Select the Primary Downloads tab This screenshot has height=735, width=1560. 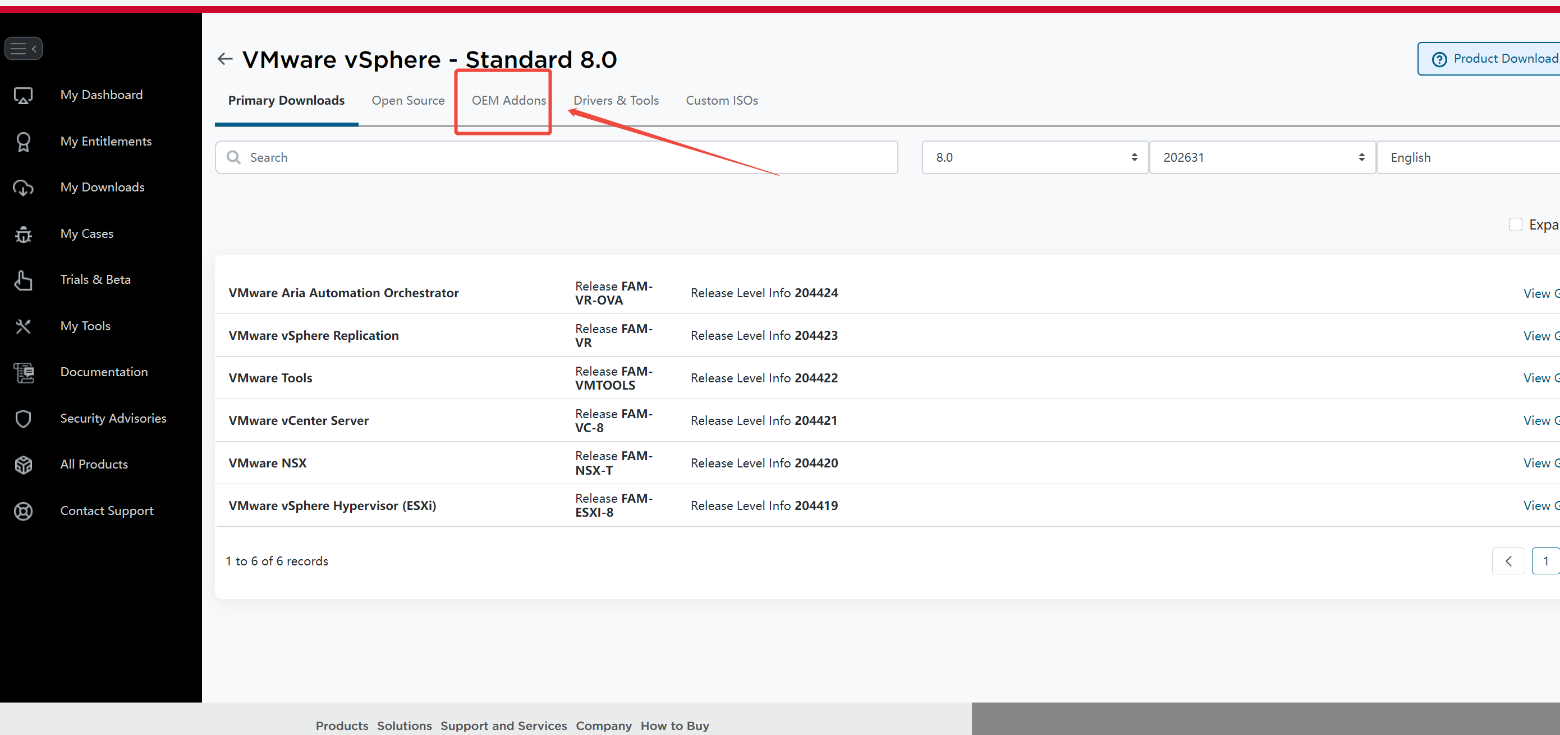[x=286, y=101]
